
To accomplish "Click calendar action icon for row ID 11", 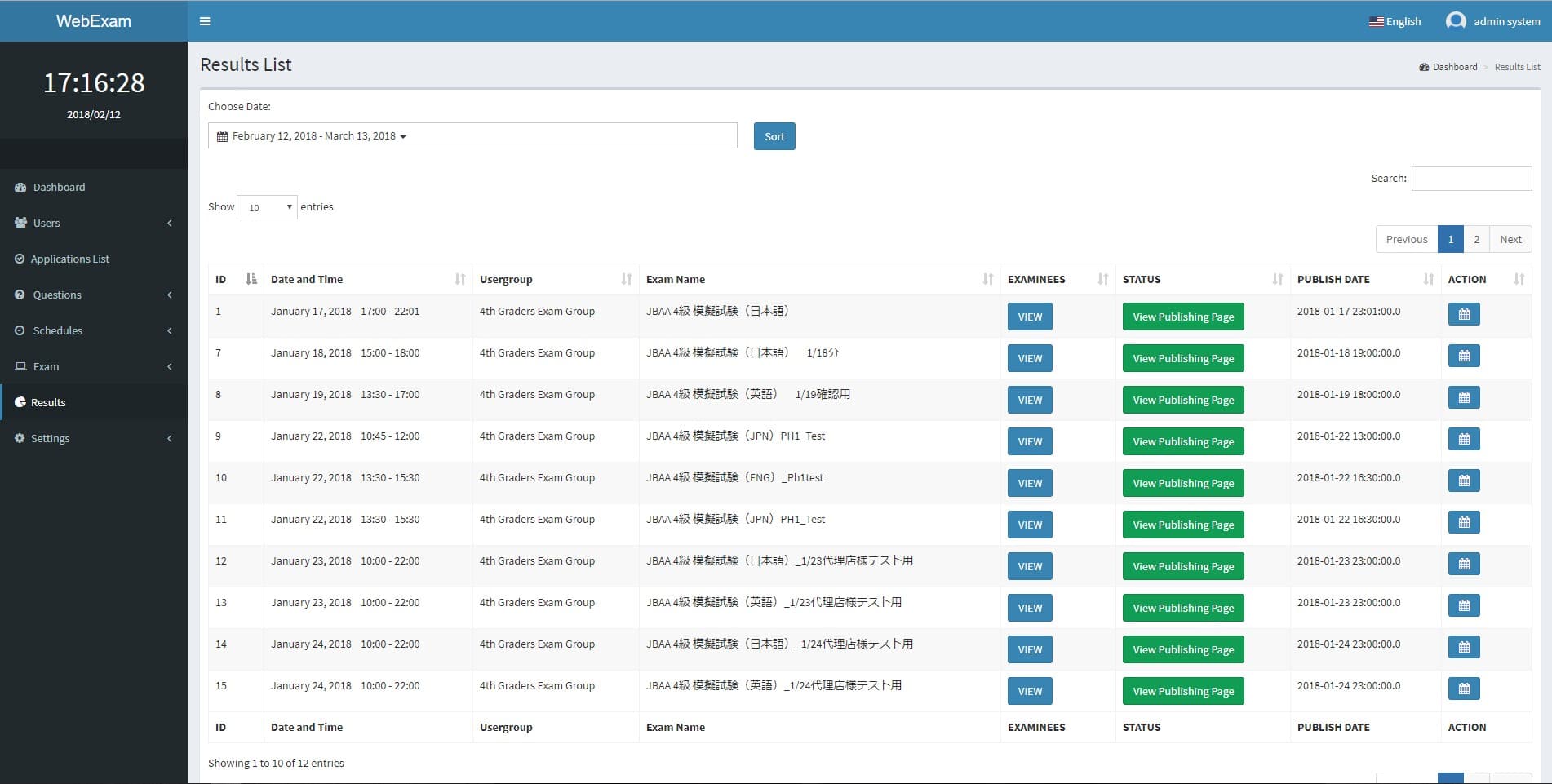I will [1464, 522].
